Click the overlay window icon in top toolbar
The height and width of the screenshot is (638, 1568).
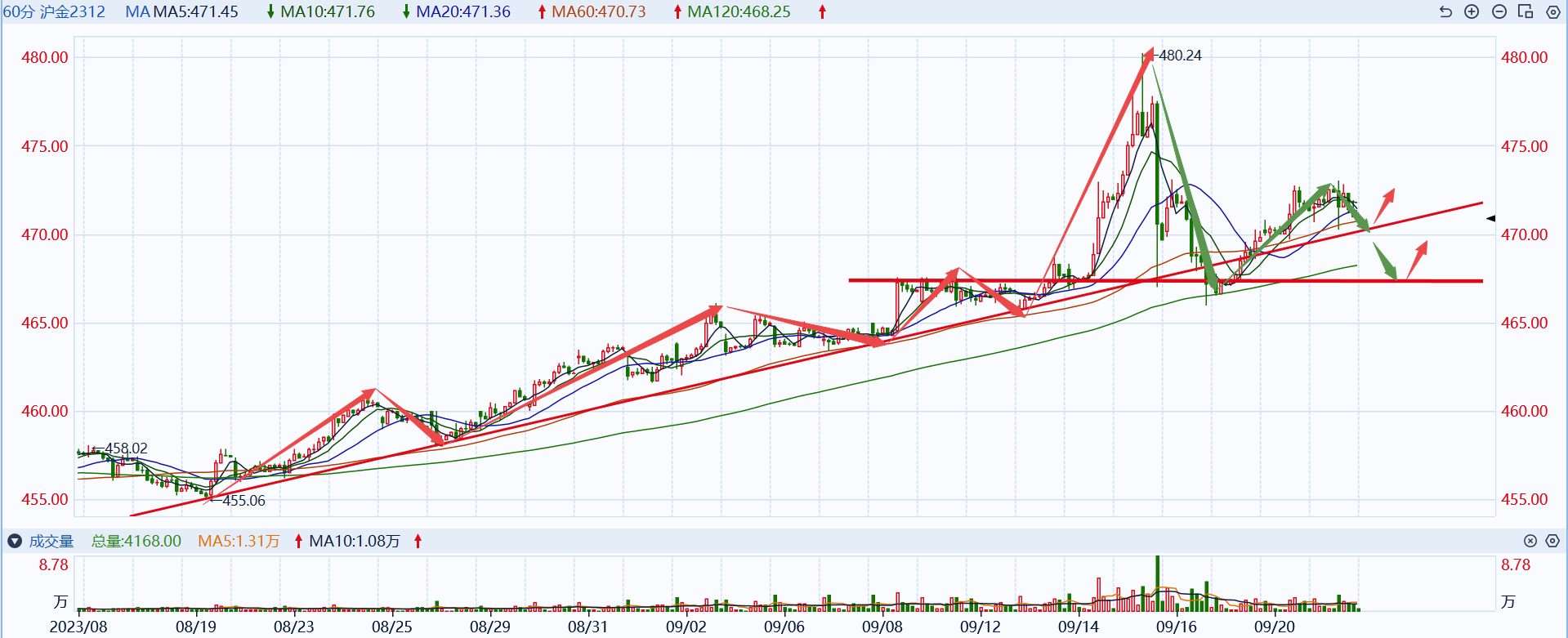point(1526,11)
